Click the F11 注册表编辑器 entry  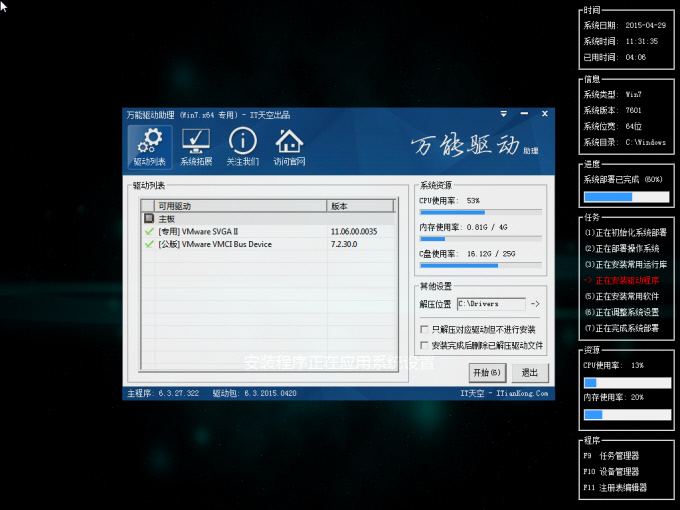(x=615, y=487)
